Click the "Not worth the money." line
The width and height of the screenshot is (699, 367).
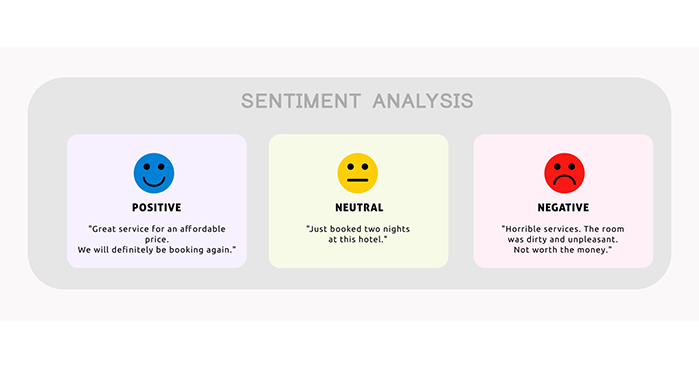[x=563, y=250]
